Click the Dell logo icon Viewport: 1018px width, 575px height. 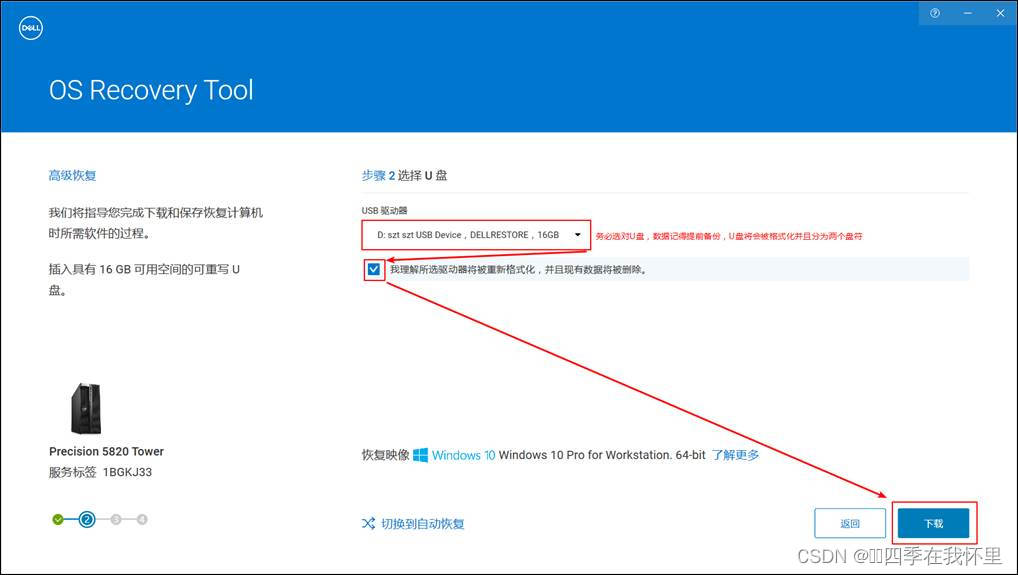pos(31,28)
